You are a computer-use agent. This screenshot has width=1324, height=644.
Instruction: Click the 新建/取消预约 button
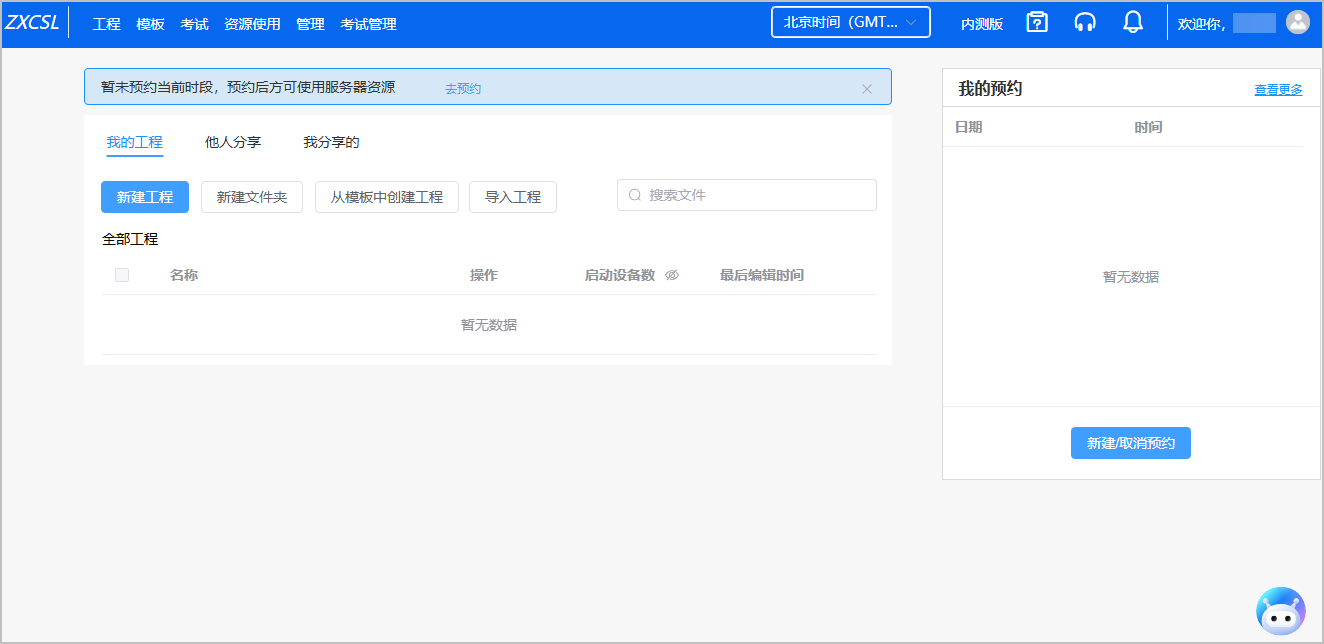coord(1130,443)
